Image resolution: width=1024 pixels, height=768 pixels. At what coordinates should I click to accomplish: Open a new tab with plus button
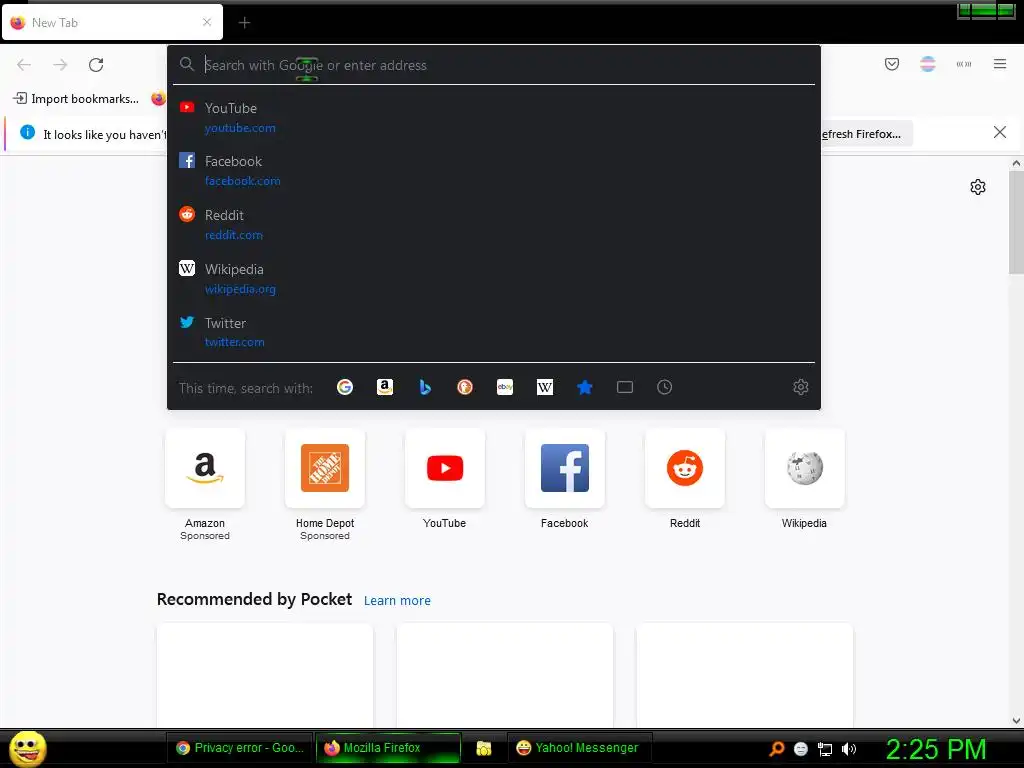pyautogui.click(x=244, y=23)
